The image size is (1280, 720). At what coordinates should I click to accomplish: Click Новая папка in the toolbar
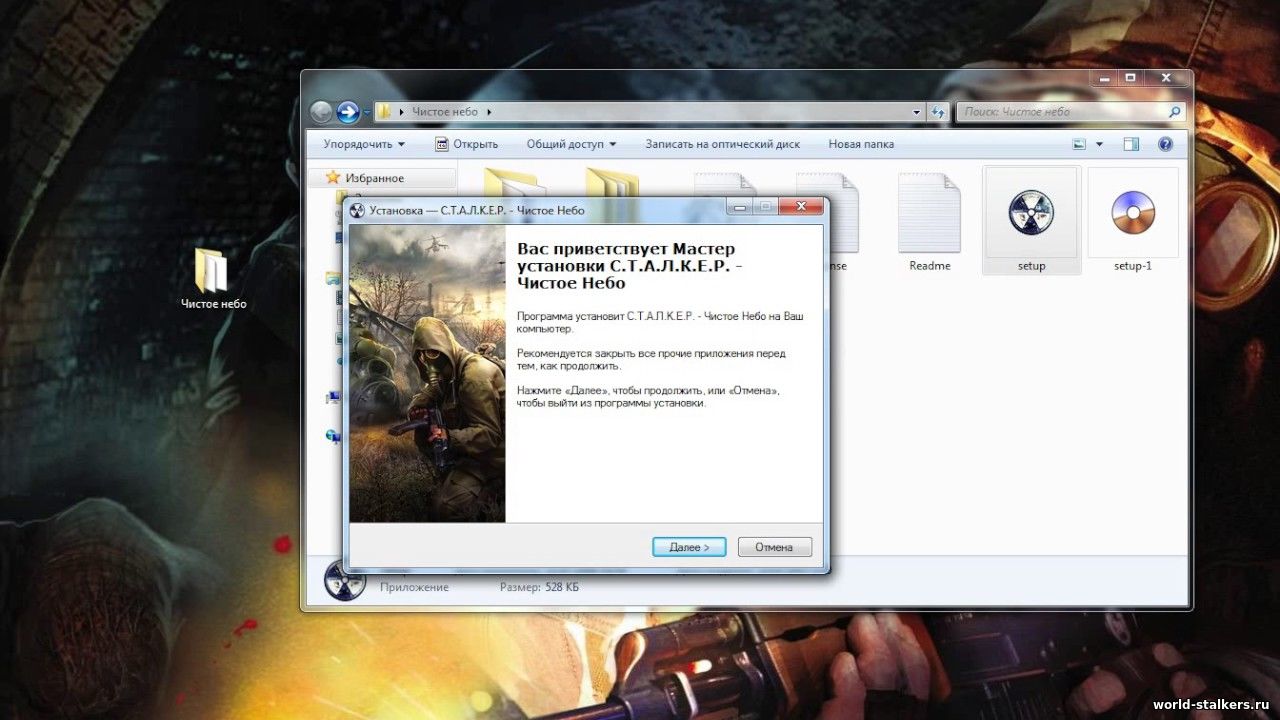861,144
